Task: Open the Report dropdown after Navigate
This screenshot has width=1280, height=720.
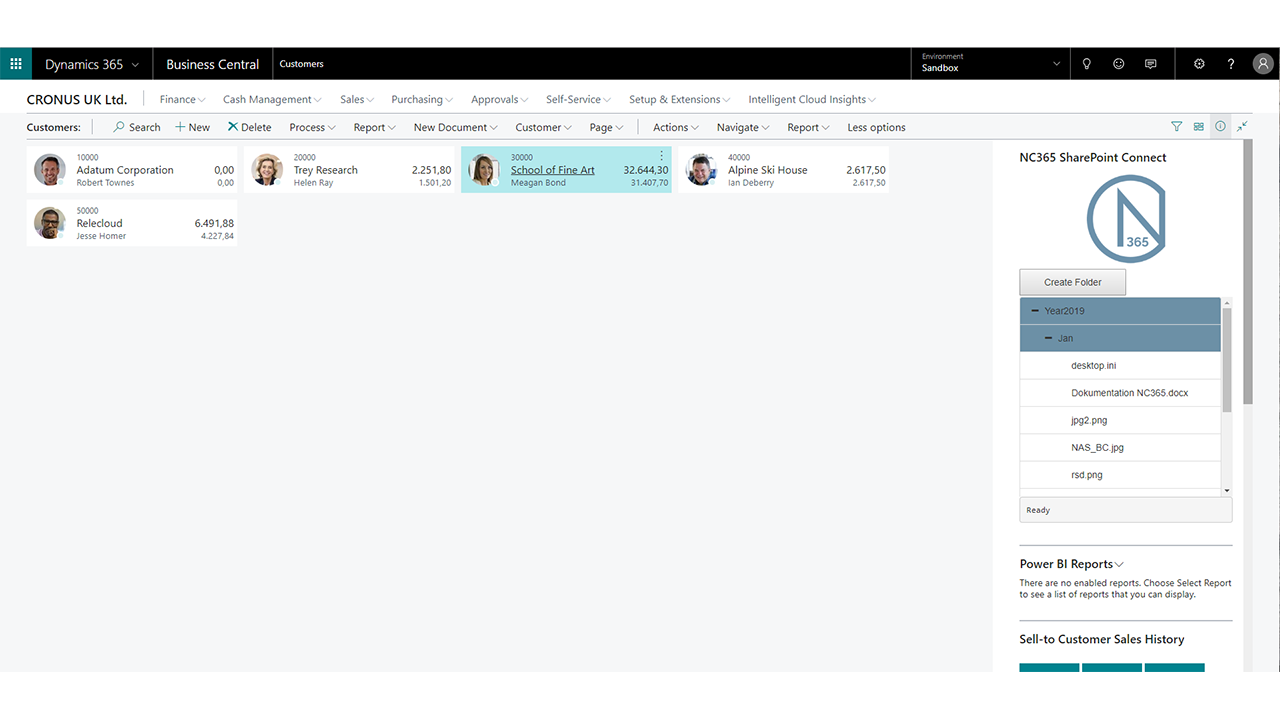Action: click(x=809, y=127)
